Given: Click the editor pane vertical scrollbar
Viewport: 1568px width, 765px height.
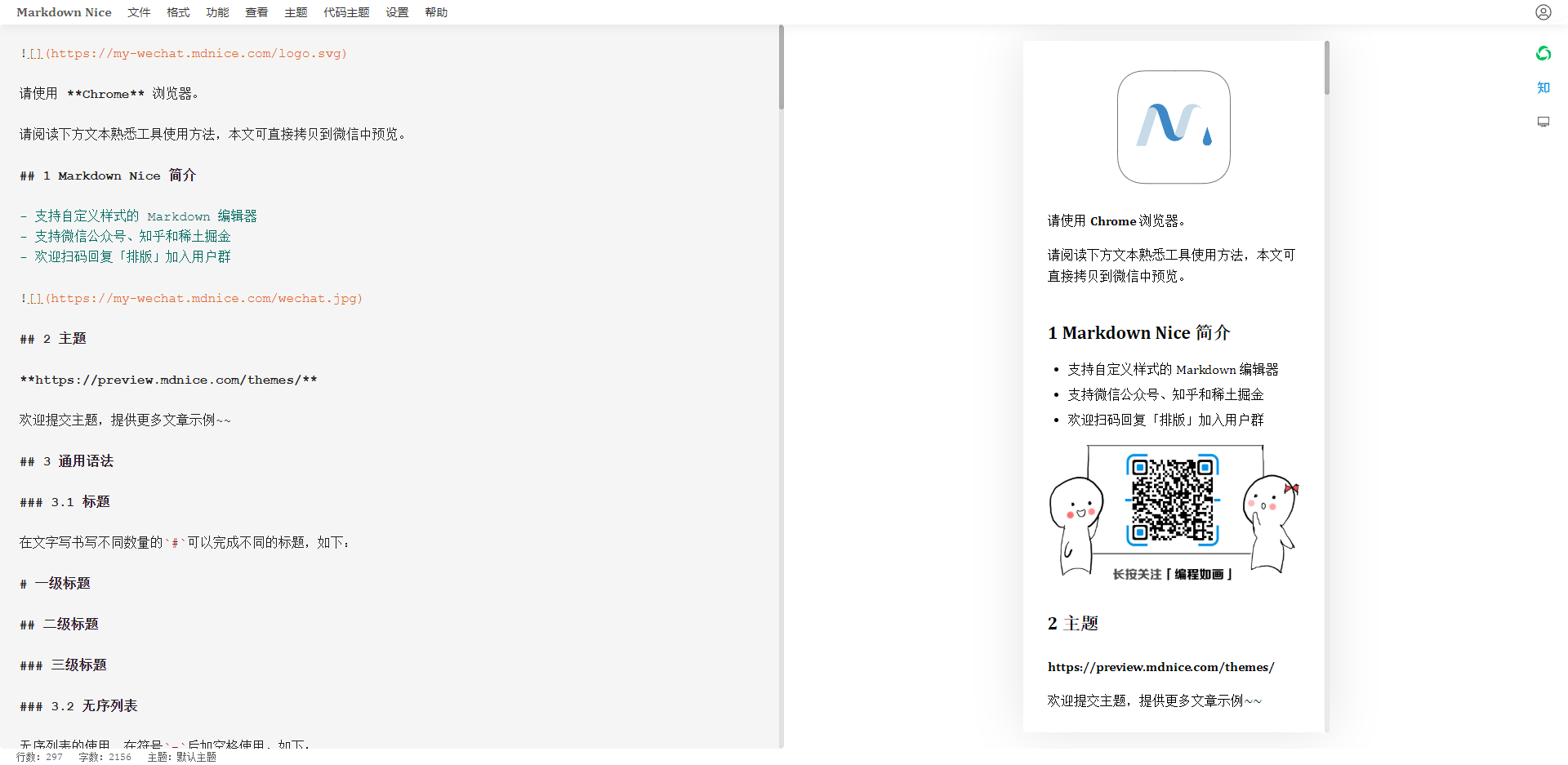Looking at the screenshot, I should point(781,67).
